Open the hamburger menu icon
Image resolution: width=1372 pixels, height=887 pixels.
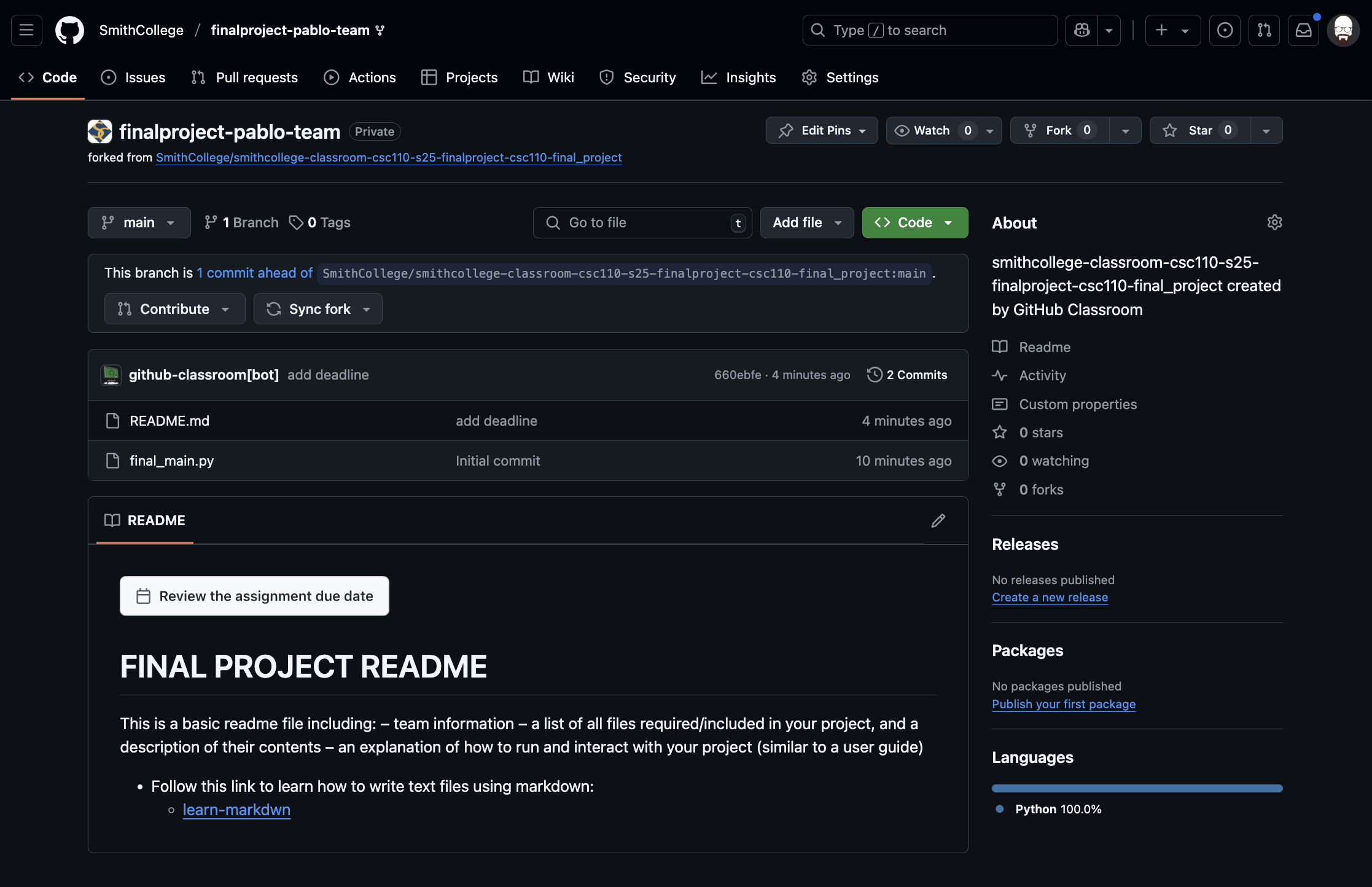click(26, 30)
